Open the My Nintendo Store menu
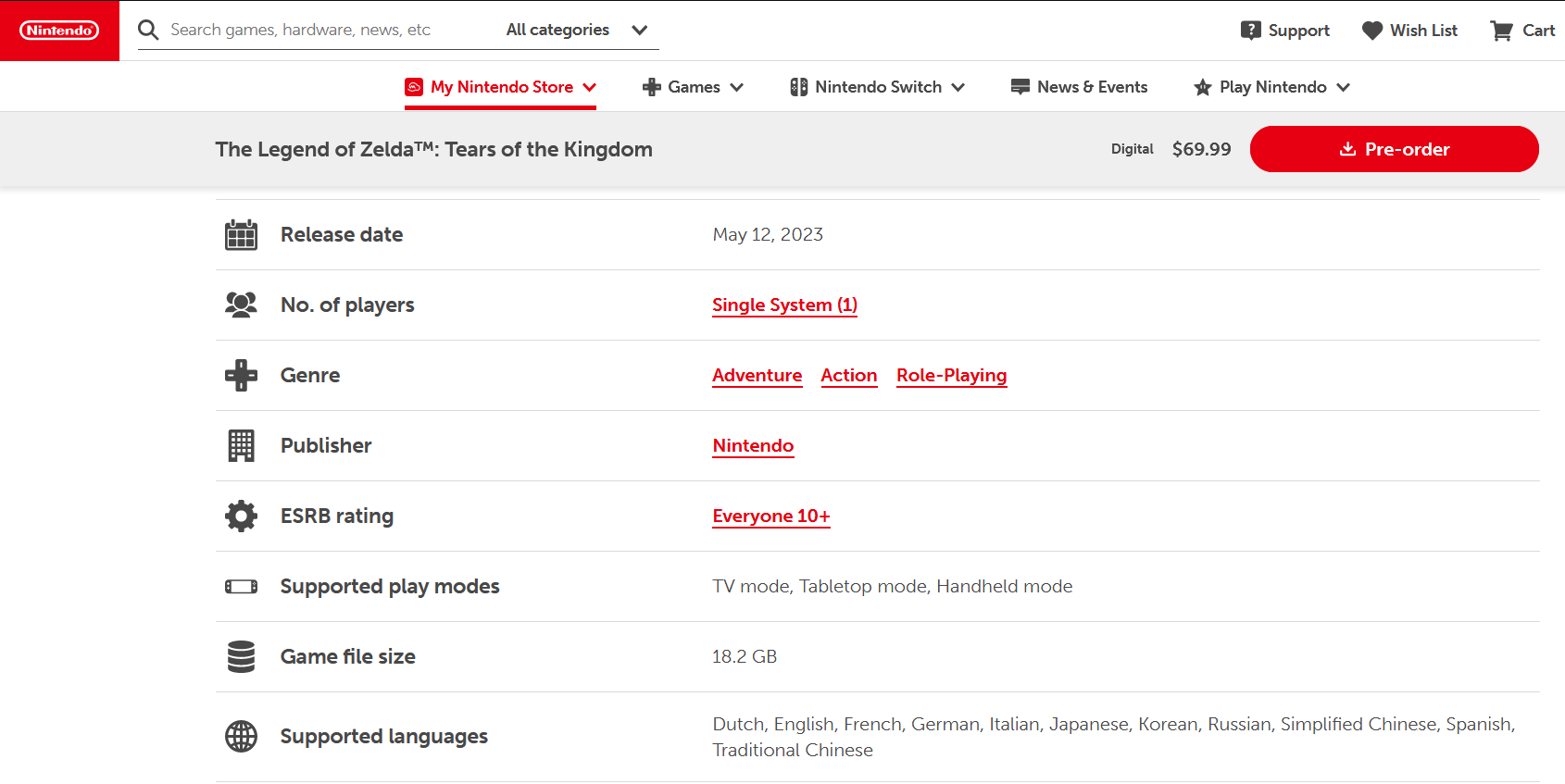Screen dimensions: 1565x784 pyautogui.click(x=500, y=87)
